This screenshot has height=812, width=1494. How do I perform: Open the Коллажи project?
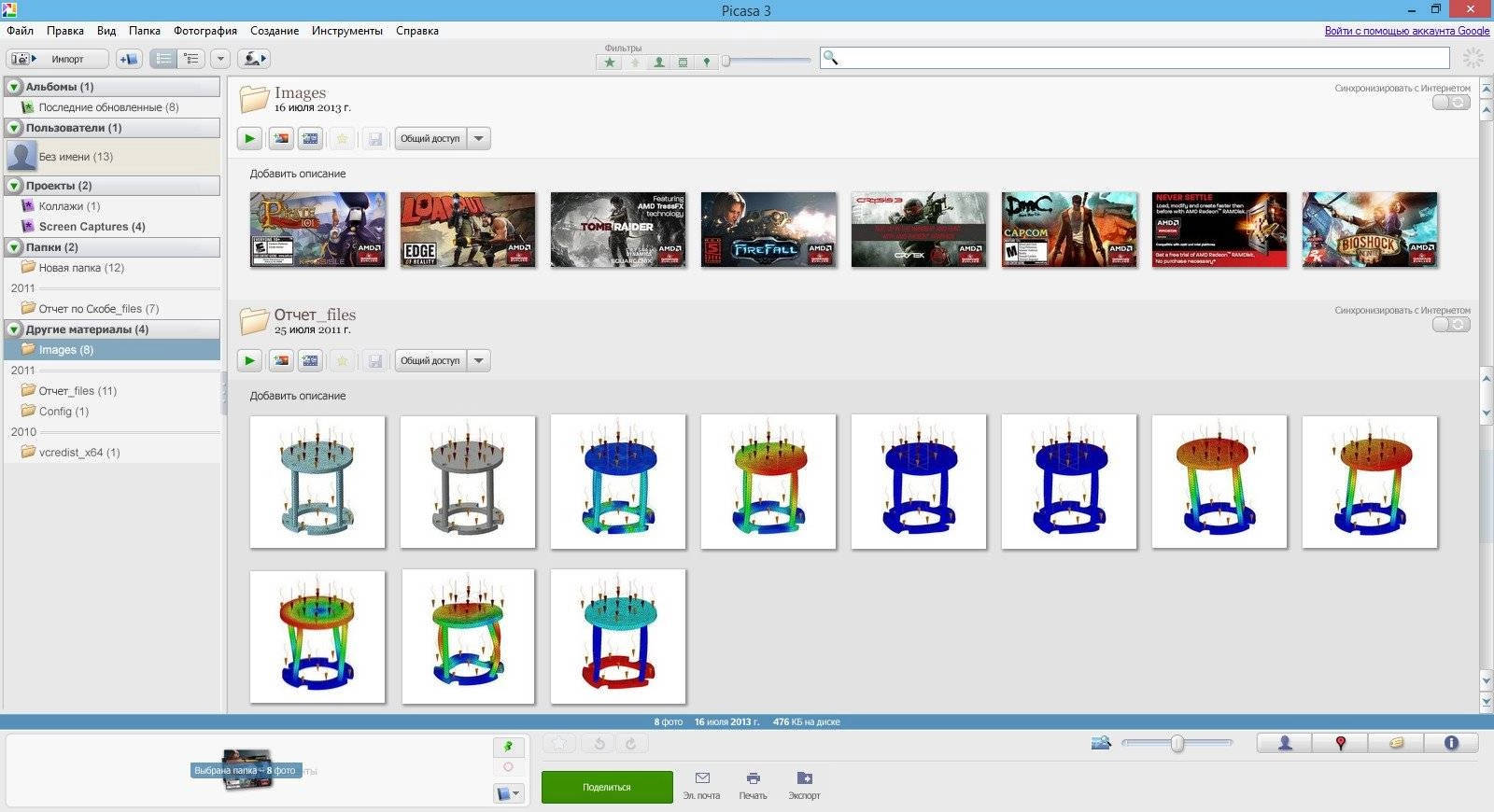coord(112,206)
